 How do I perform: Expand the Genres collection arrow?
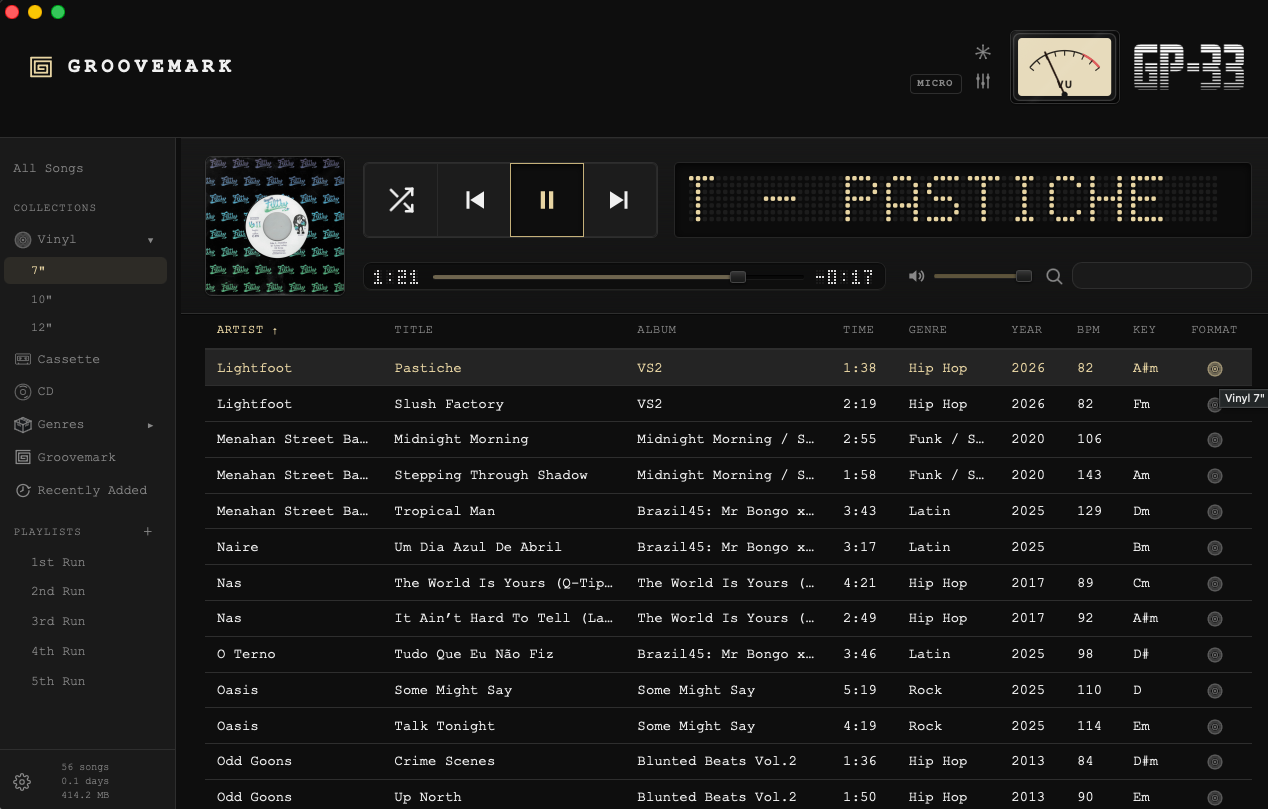point(150,425)
